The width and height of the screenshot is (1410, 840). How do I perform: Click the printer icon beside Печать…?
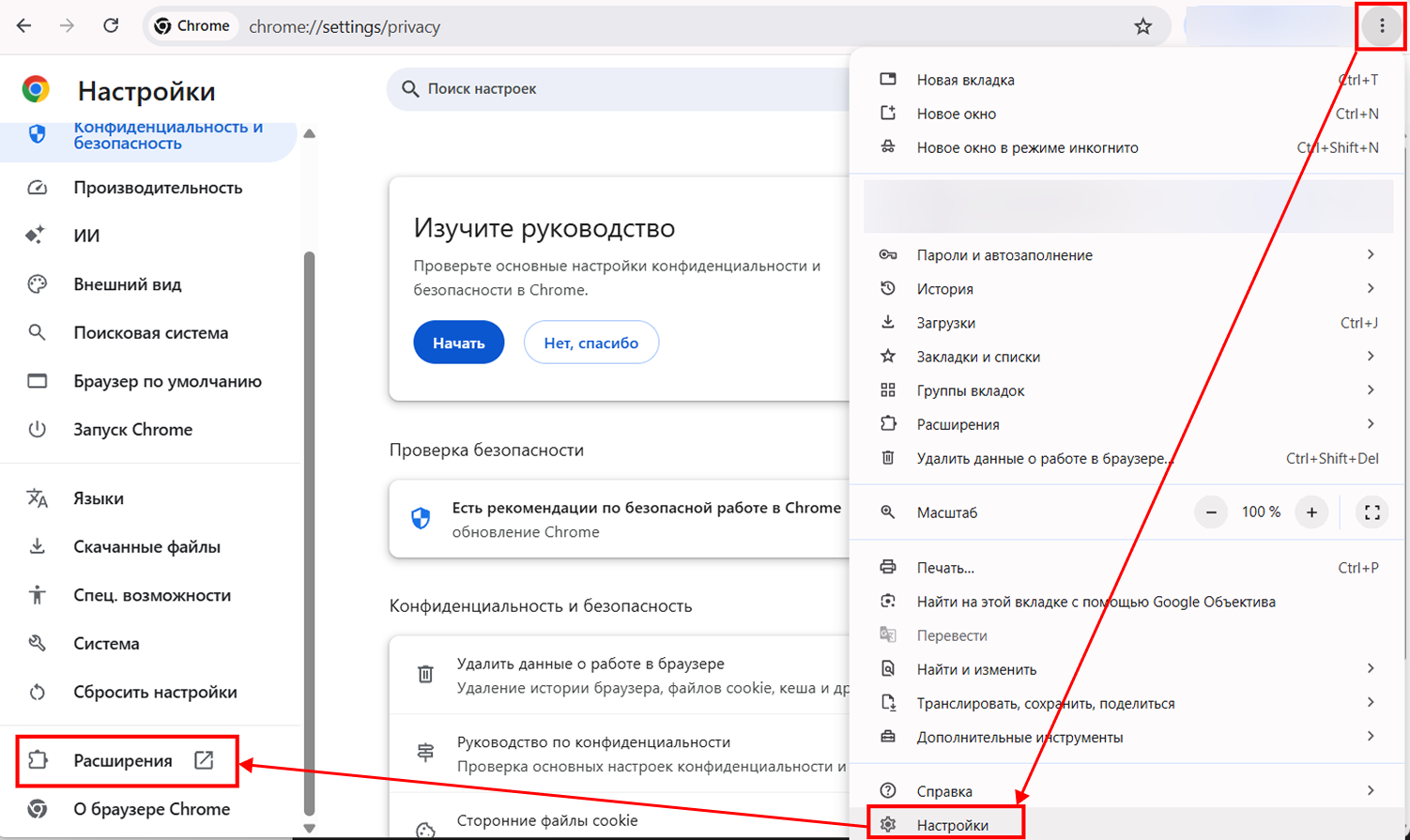(888, 567)
